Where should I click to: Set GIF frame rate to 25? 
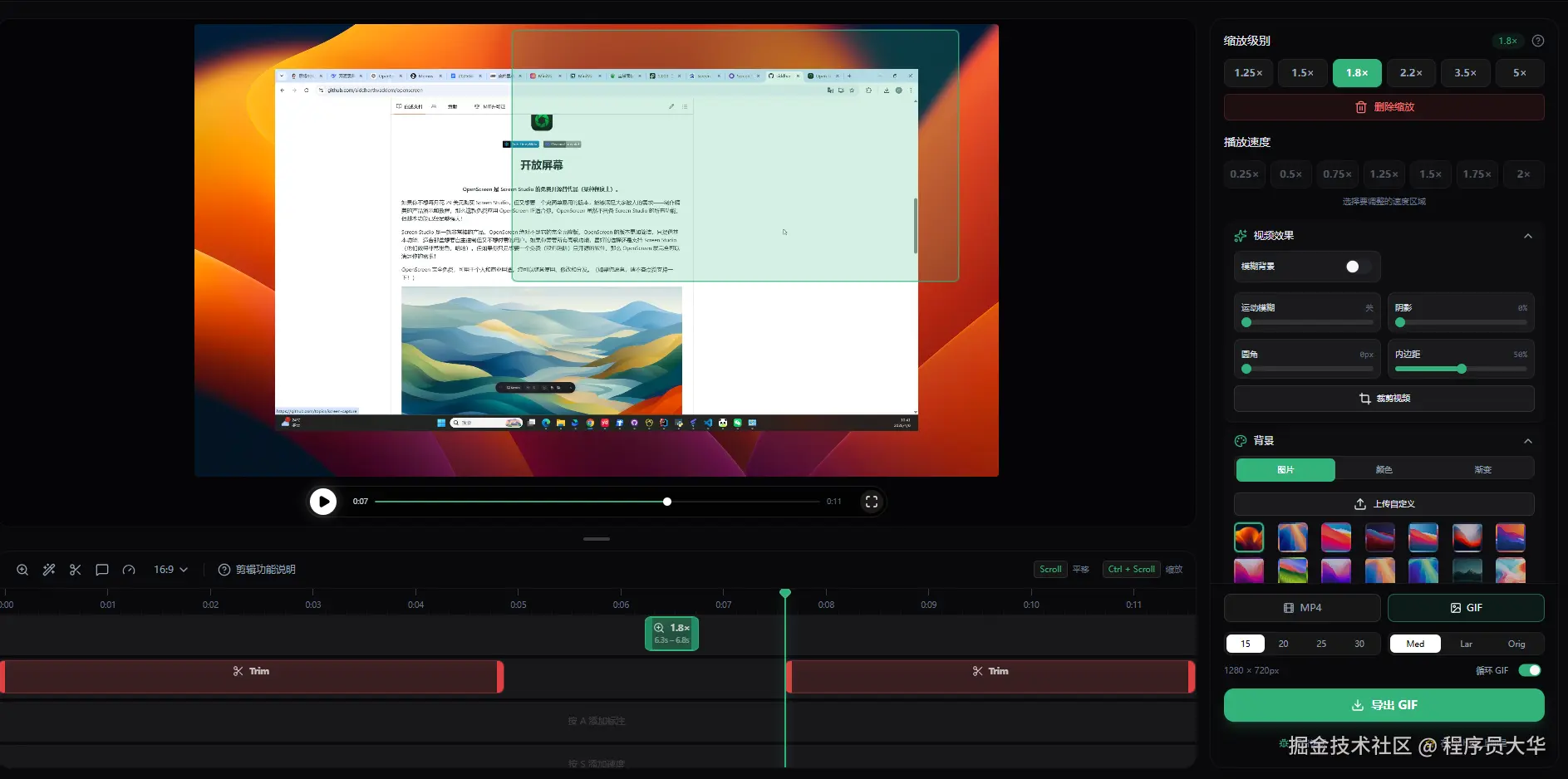1321,644
